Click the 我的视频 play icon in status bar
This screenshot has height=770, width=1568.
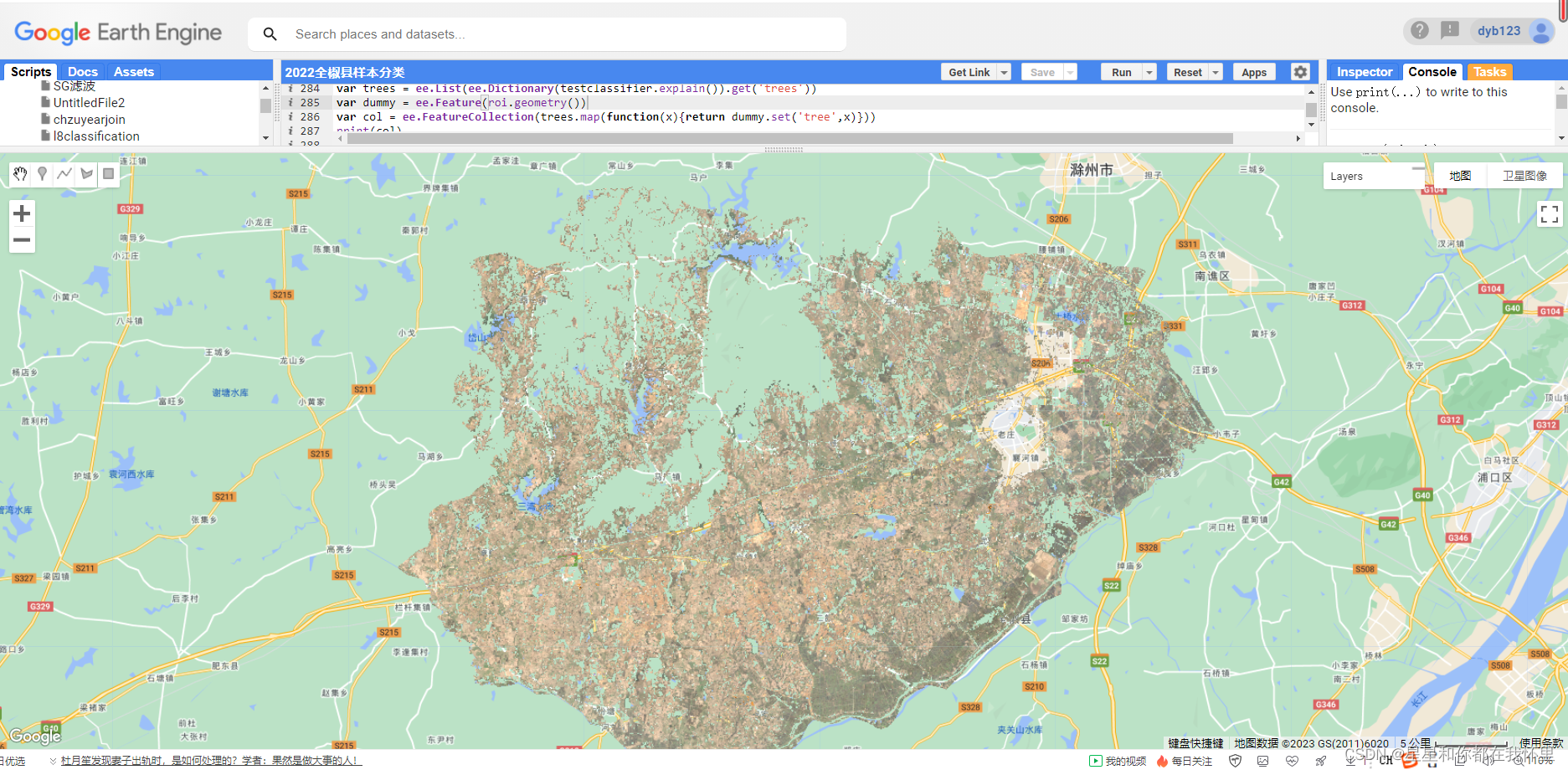(1095, 761)
